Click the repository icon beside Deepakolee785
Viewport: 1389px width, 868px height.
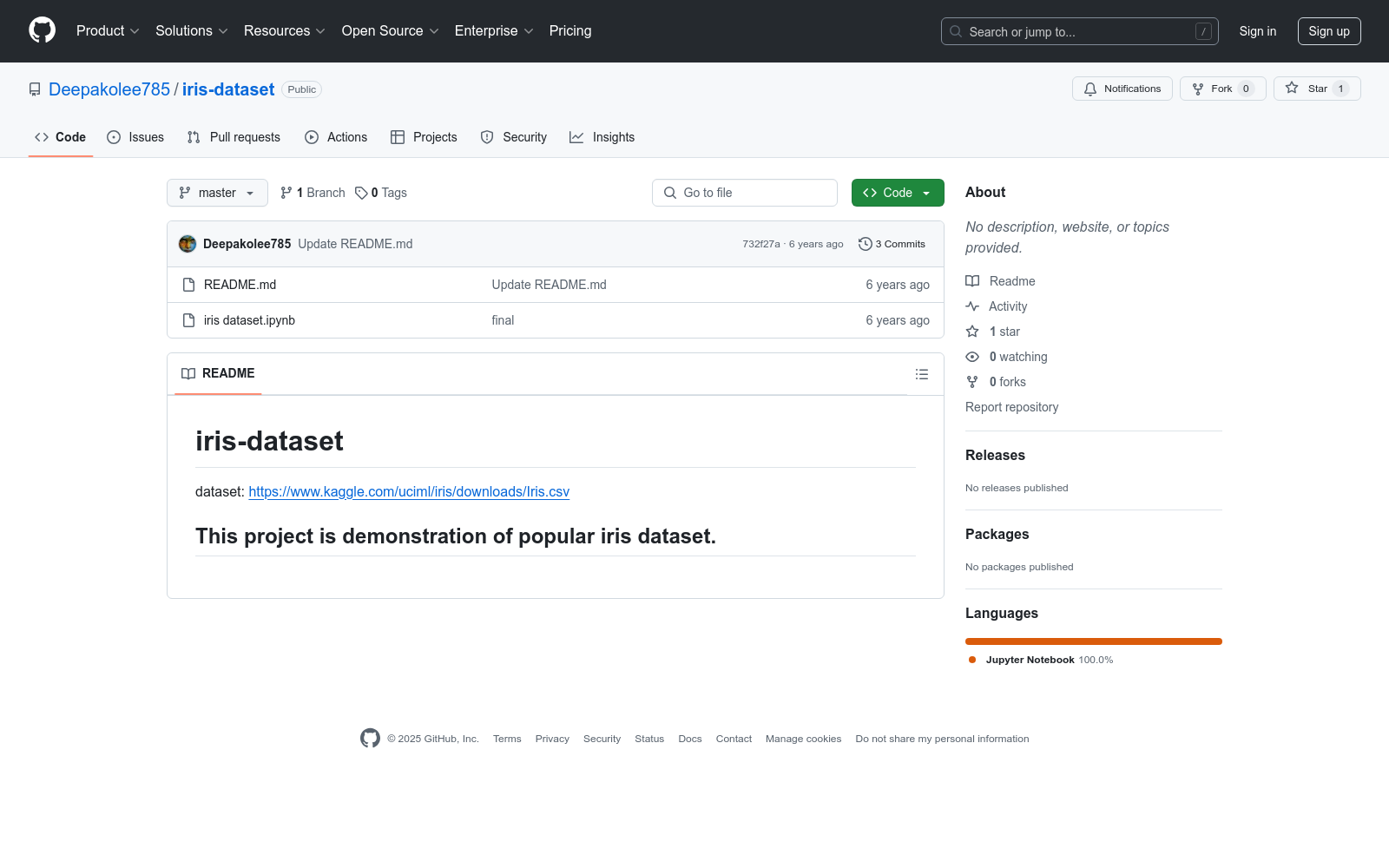tap(35, 89)
